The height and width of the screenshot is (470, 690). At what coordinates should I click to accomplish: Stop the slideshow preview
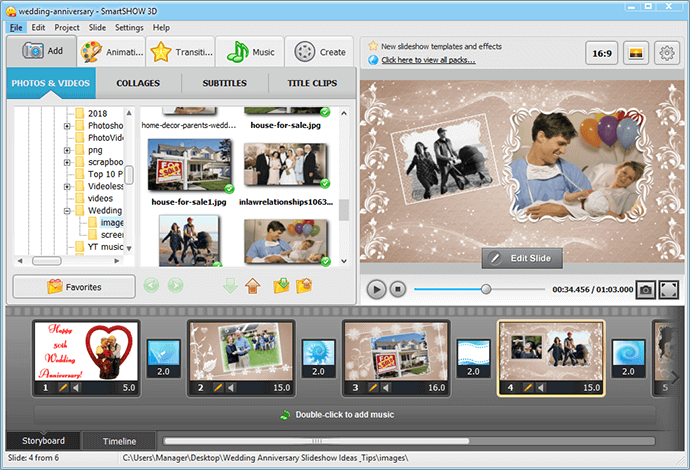[x=398, y=289]
